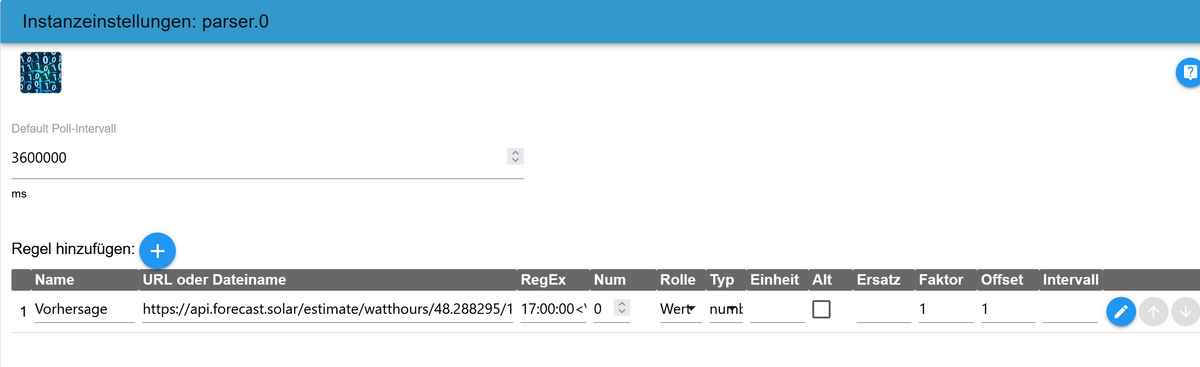Move the Vorhersage rule up
The image size is (1200, 367).
[1153, 313]
